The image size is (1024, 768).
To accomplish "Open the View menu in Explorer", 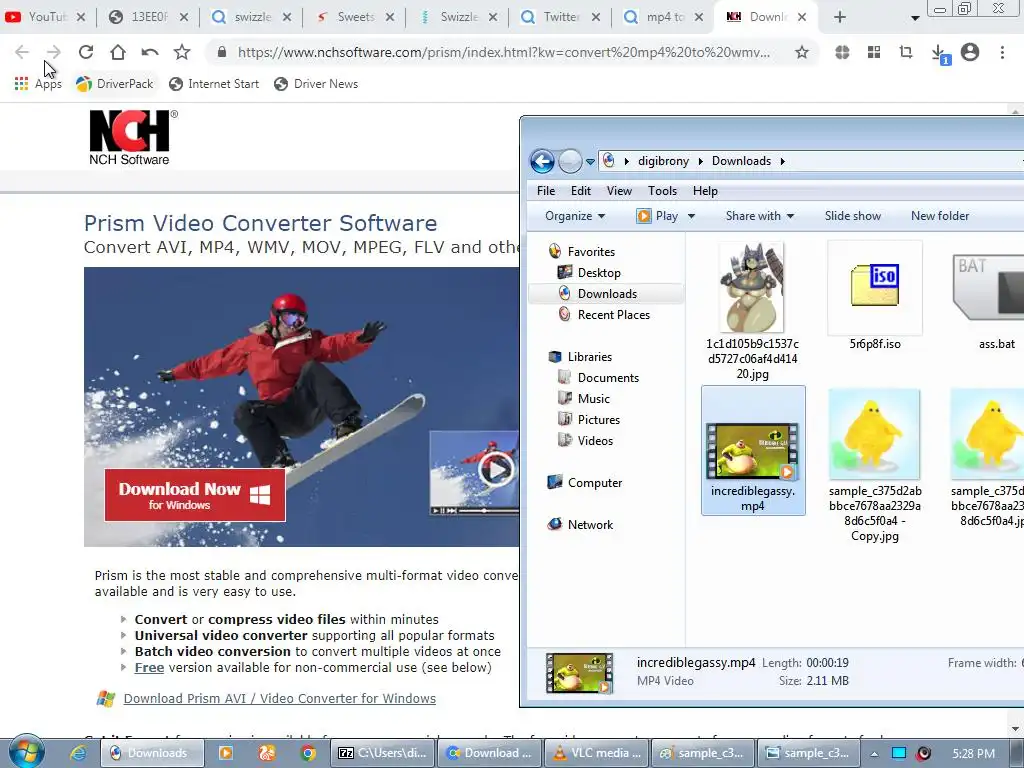I will 619,191.
